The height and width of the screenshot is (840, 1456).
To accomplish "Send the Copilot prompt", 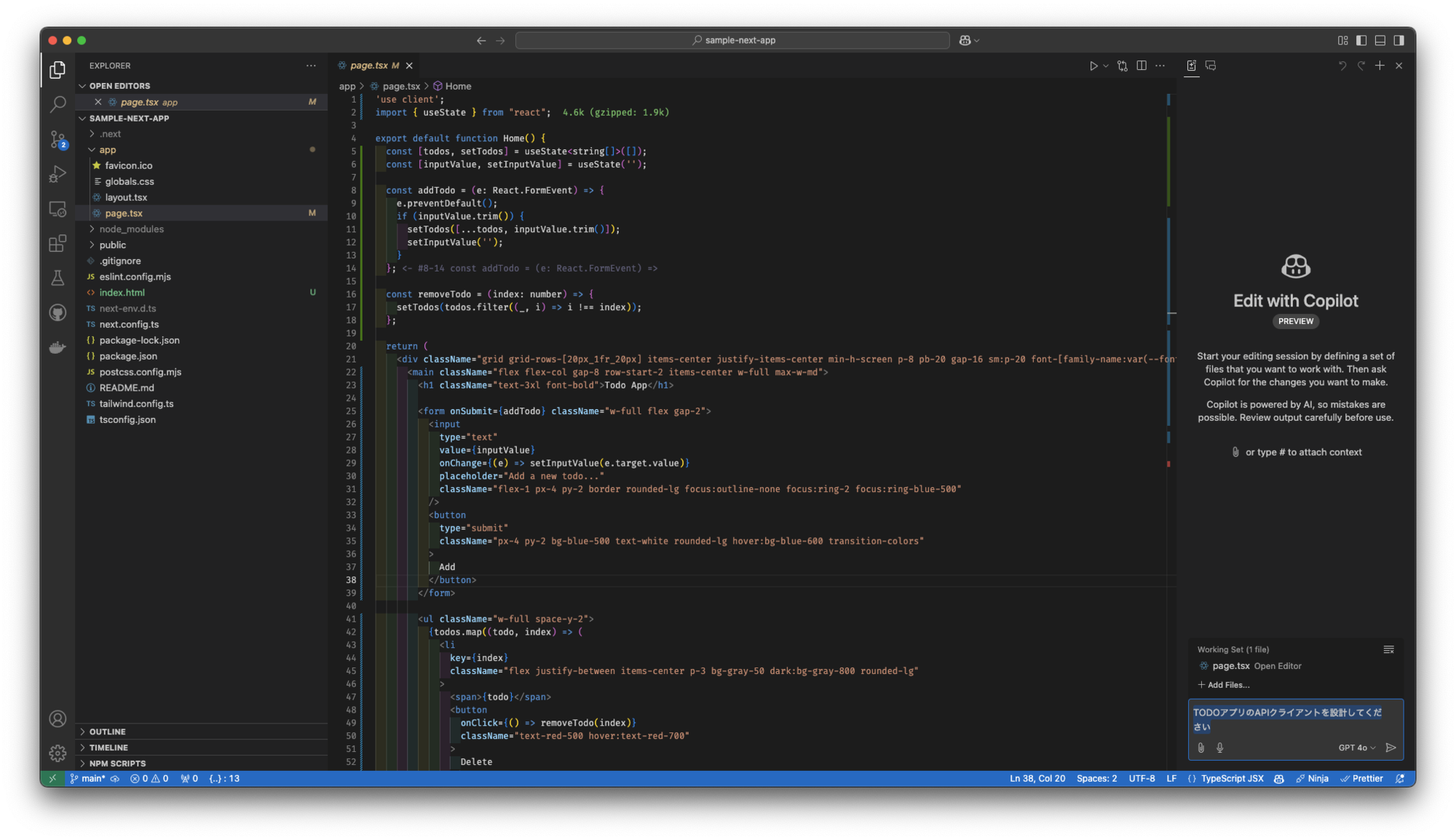I will 1391,748.
